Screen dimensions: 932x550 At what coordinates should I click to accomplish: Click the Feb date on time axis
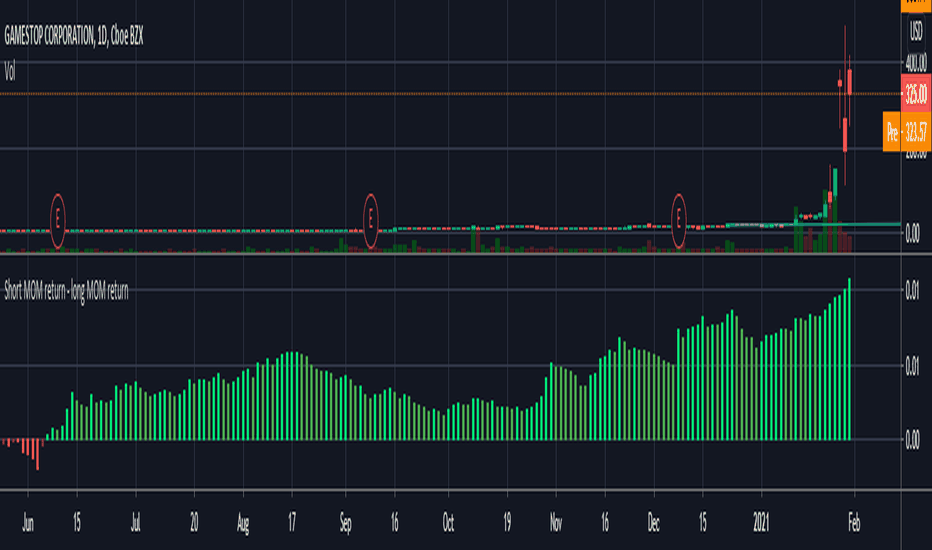(854, 523)
